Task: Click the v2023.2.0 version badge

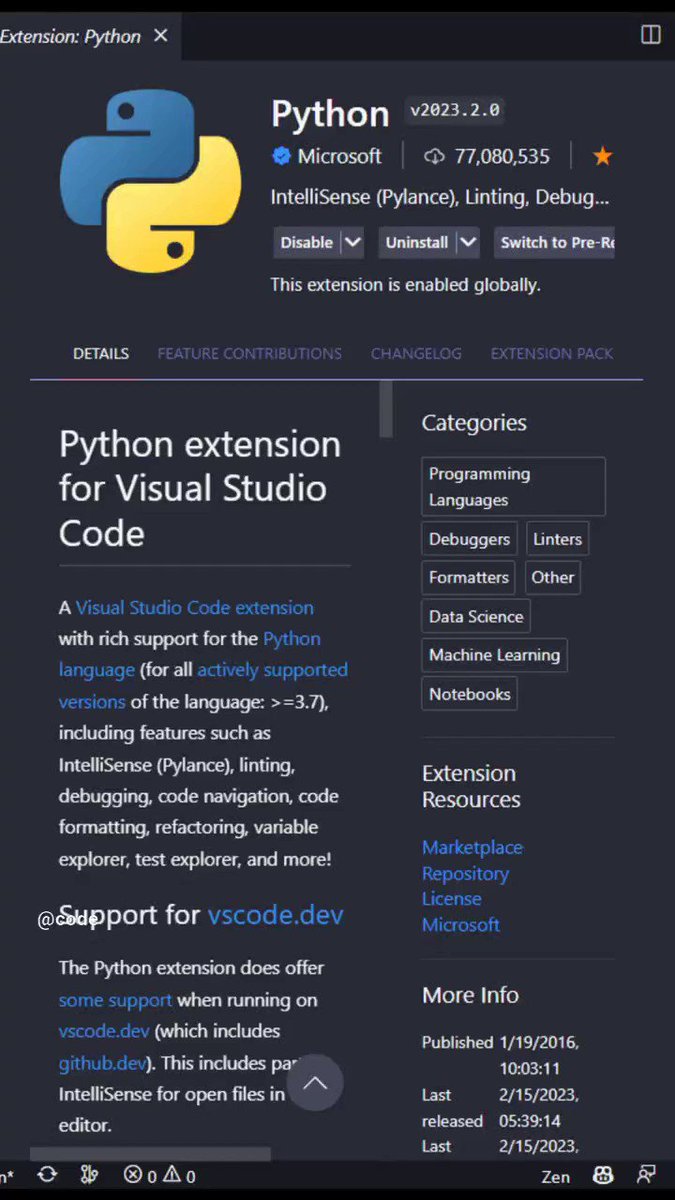Action: (454, 110)
